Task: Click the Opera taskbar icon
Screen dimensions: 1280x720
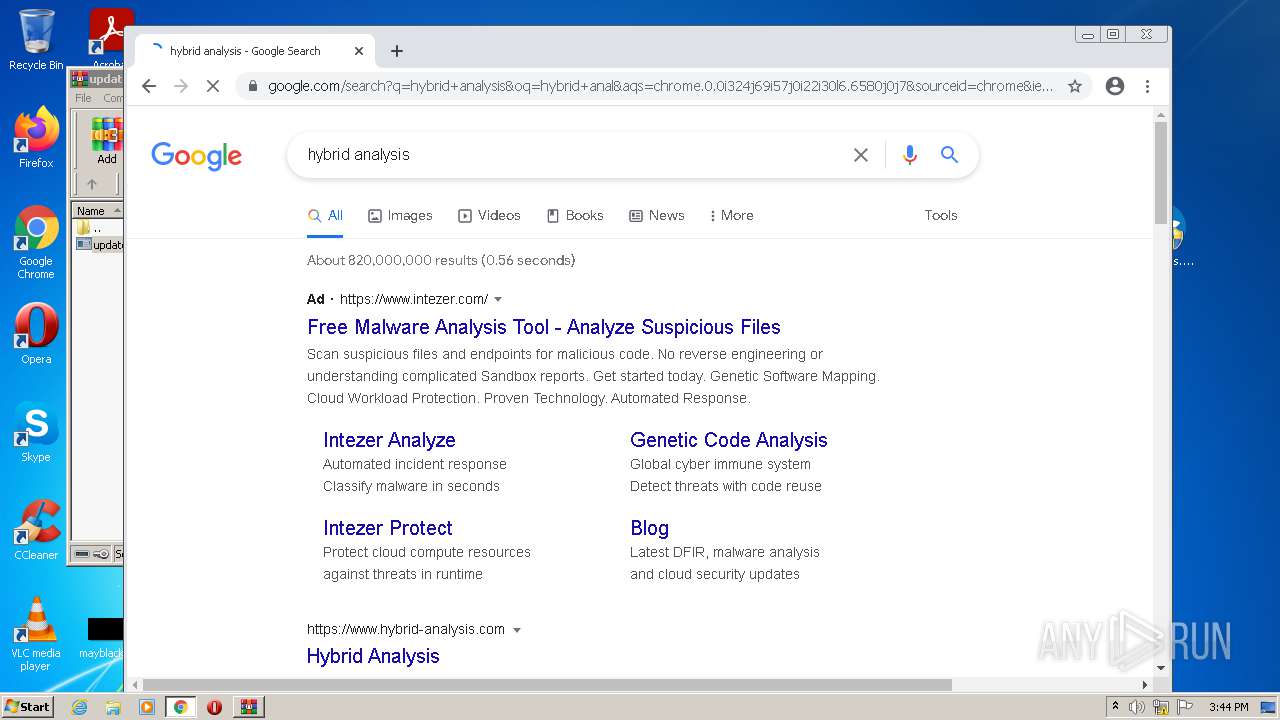Action: click(214, 707)
